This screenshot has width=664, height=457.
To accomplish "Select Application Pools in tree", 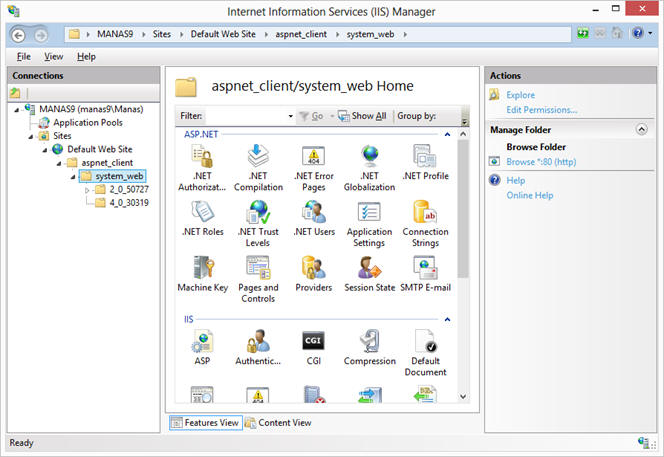I will point(88,123).
